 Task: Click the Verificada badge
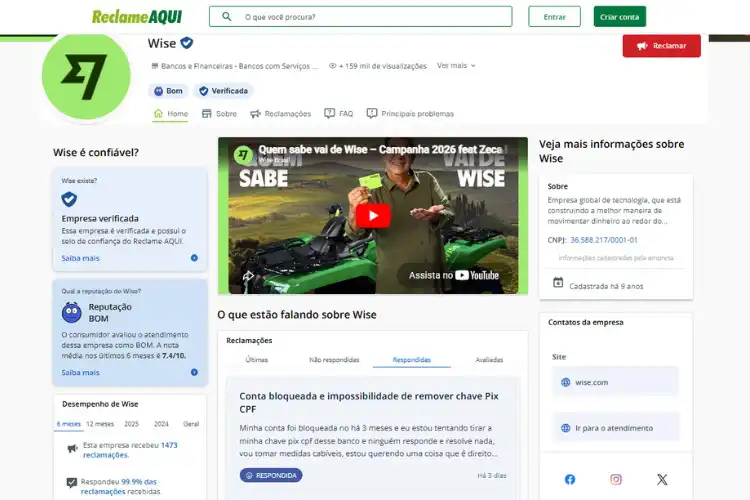(223, 91)
